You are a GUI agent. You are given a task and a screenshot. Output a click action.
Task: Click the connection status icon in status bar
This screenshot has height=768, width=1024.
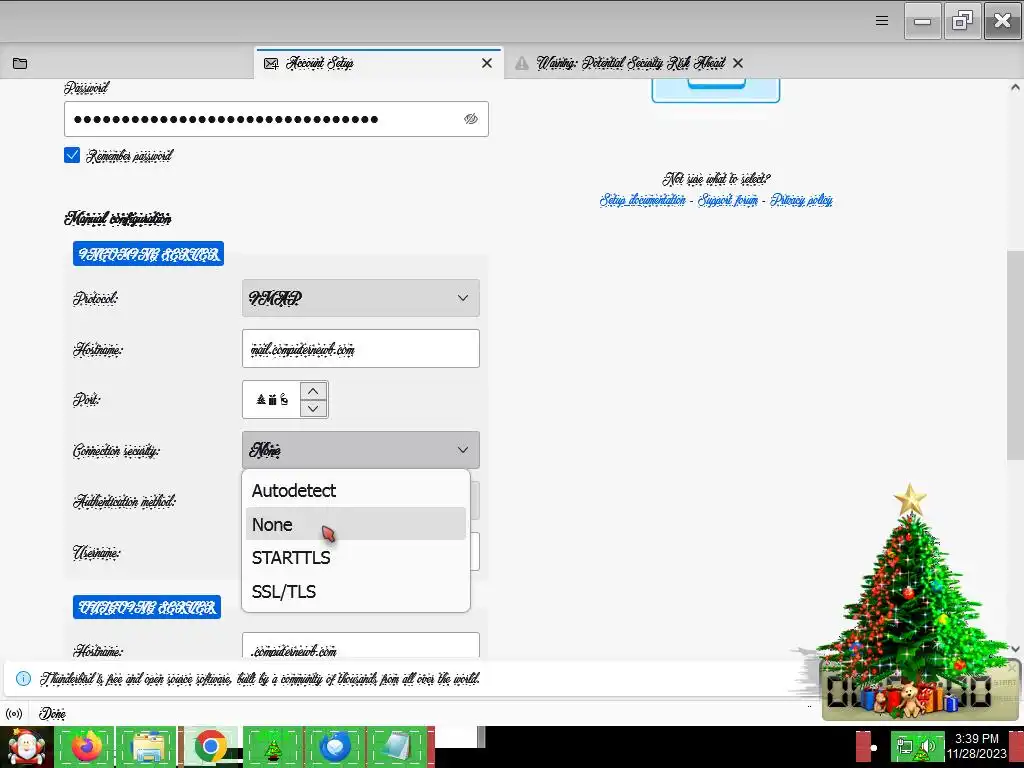tap(14, 714)
